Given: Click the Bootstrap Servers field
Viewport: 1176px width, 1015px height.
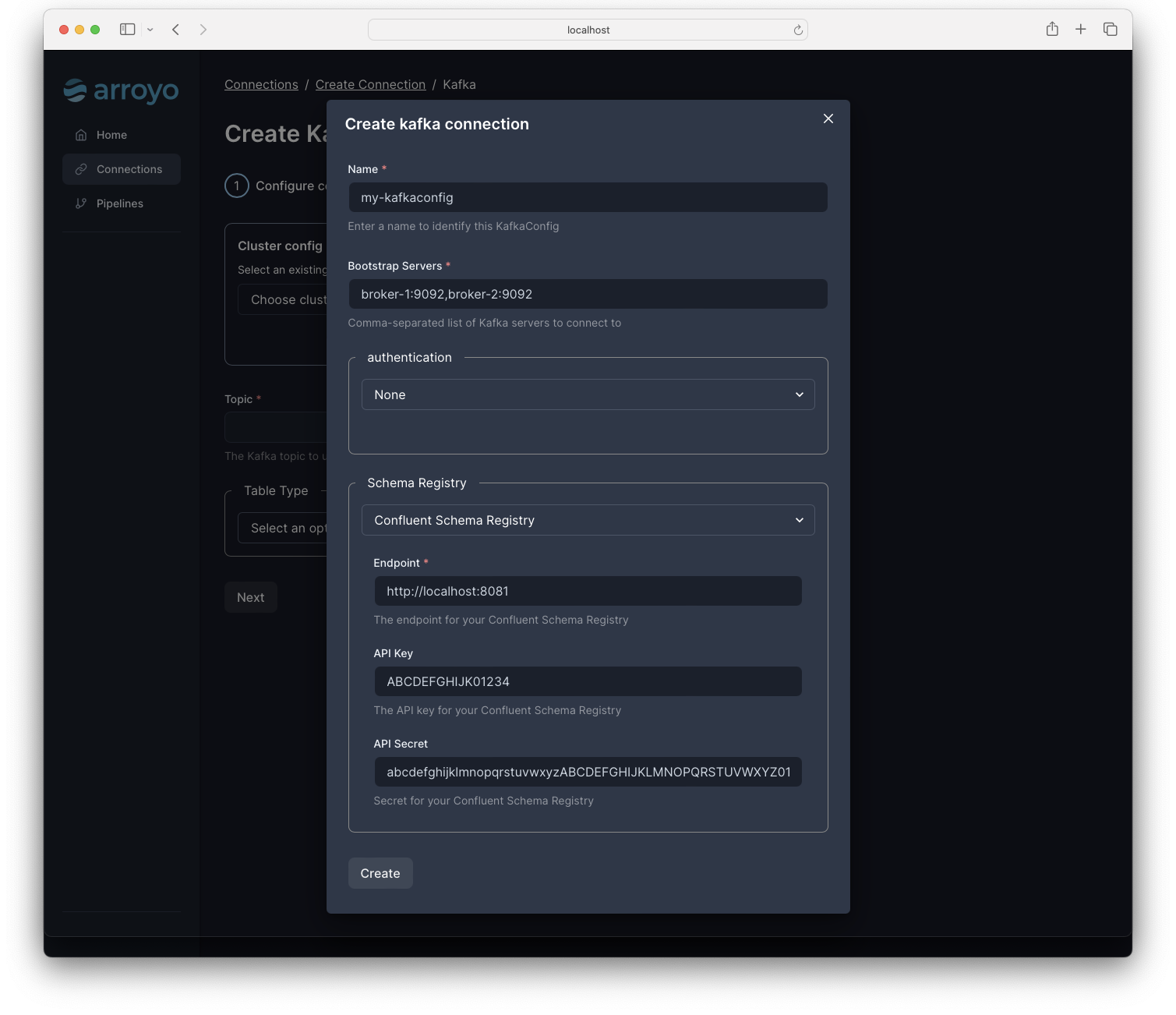Looking at the screenshot, I should pyautogui.click(x=588, y=294).
